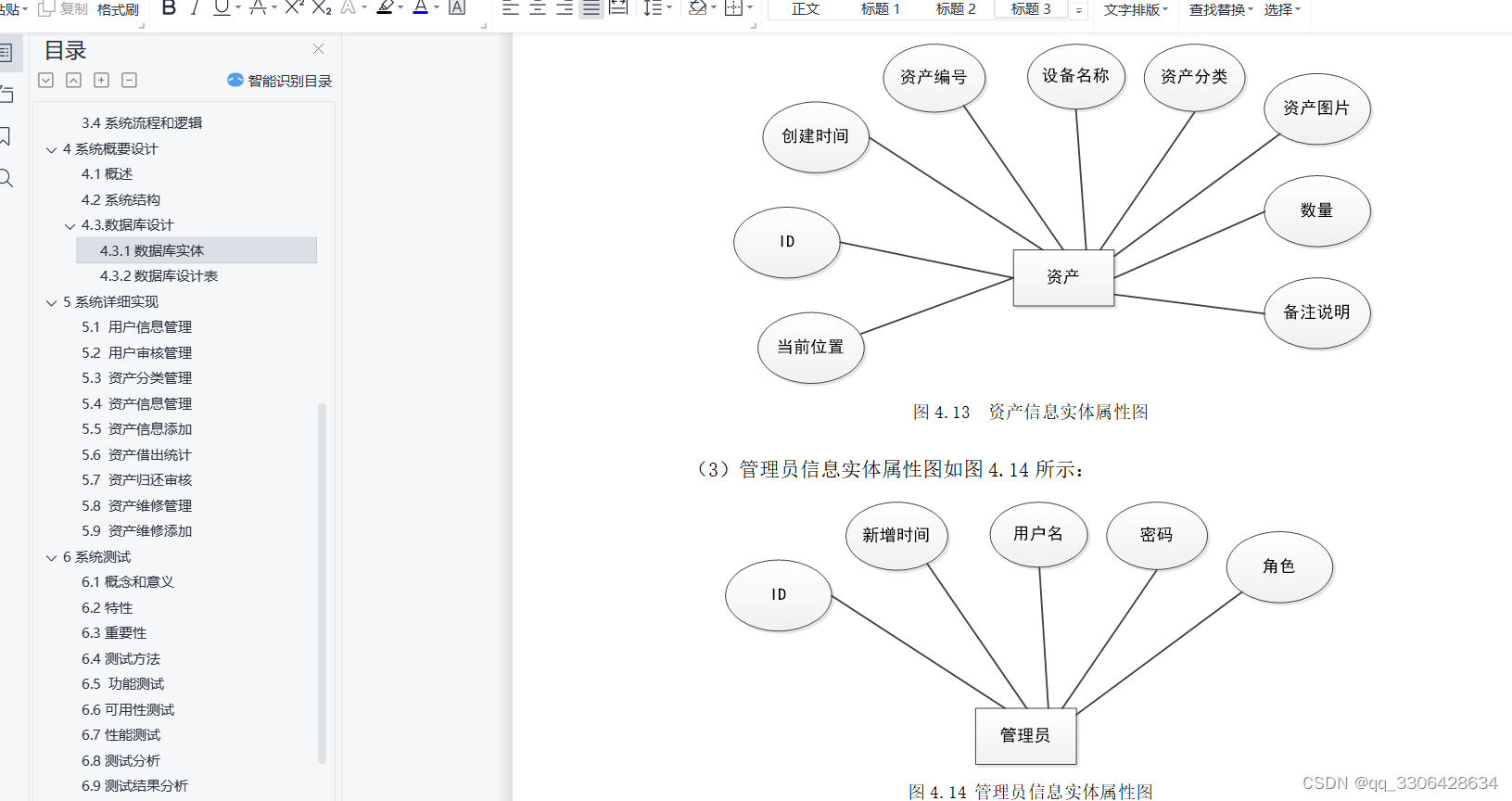This screenshot has height=801, width=1512.
Task: Toggle italic formatting in the toolbar
Action: point(195,8)
